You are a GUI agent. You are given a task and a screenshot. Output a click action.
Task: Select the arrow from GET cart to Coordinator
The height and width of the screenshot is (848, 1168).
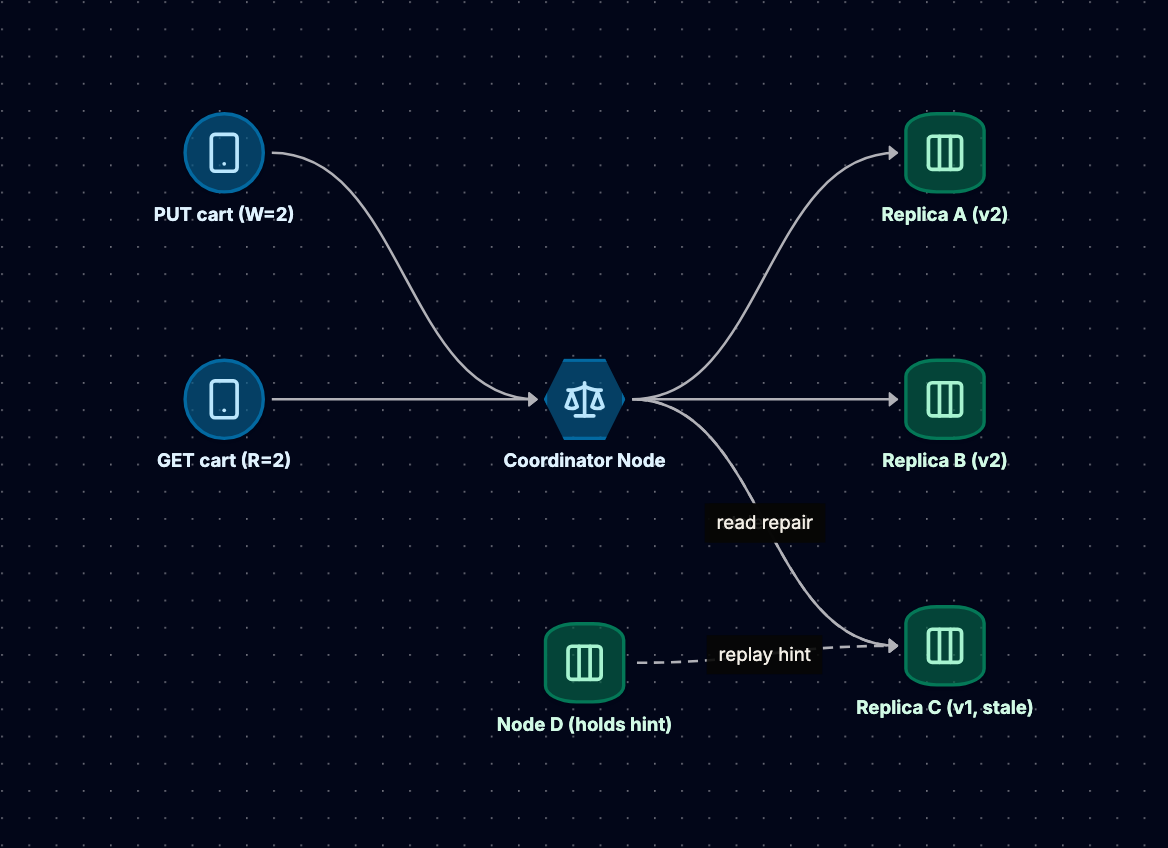pyautogui.click(x=404, y=399)
